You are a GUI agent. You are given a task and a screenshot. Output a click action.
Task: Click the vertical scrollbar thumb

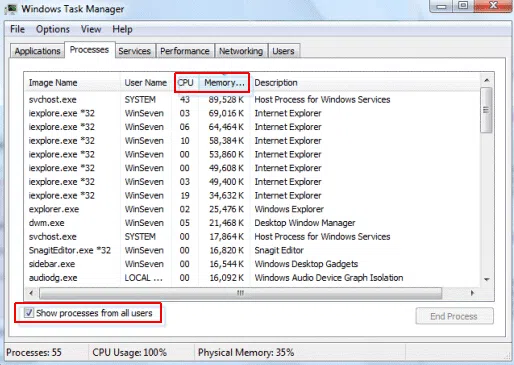point(487,110)
